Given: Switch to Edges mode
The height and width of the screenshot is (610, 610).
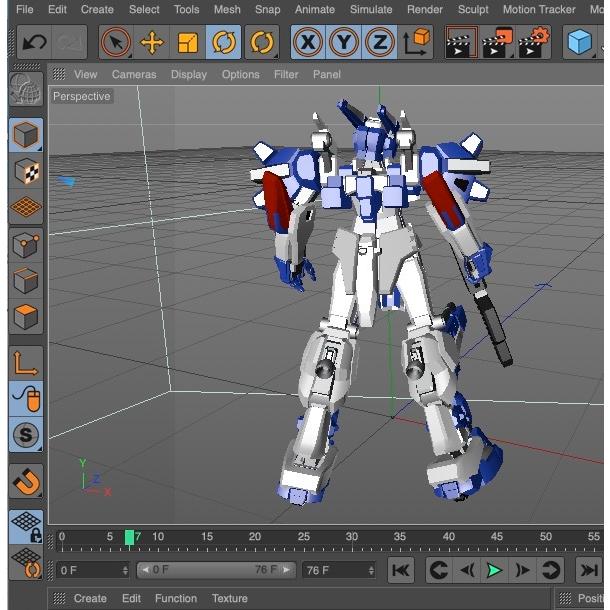Looking at the screenshot, I should [26, 280].
